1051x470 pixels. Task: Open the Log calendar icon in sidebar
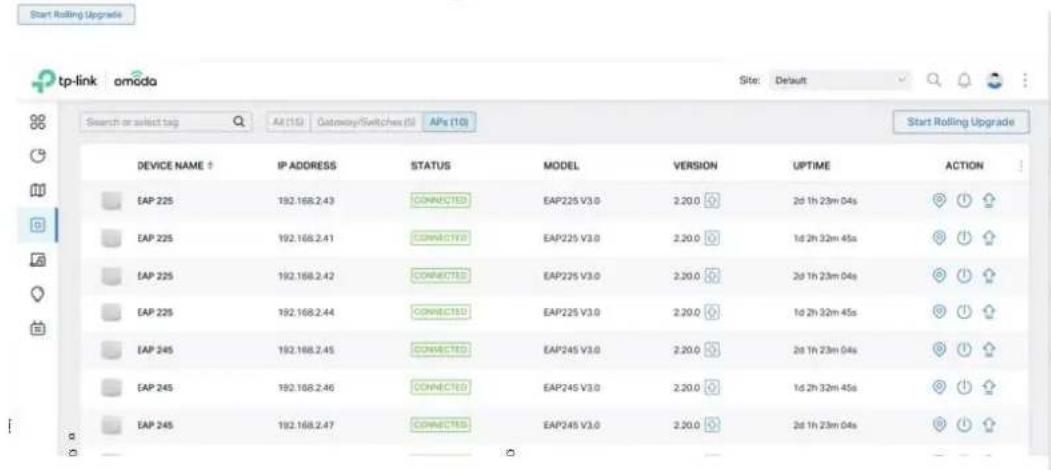(x=38, y=329)
